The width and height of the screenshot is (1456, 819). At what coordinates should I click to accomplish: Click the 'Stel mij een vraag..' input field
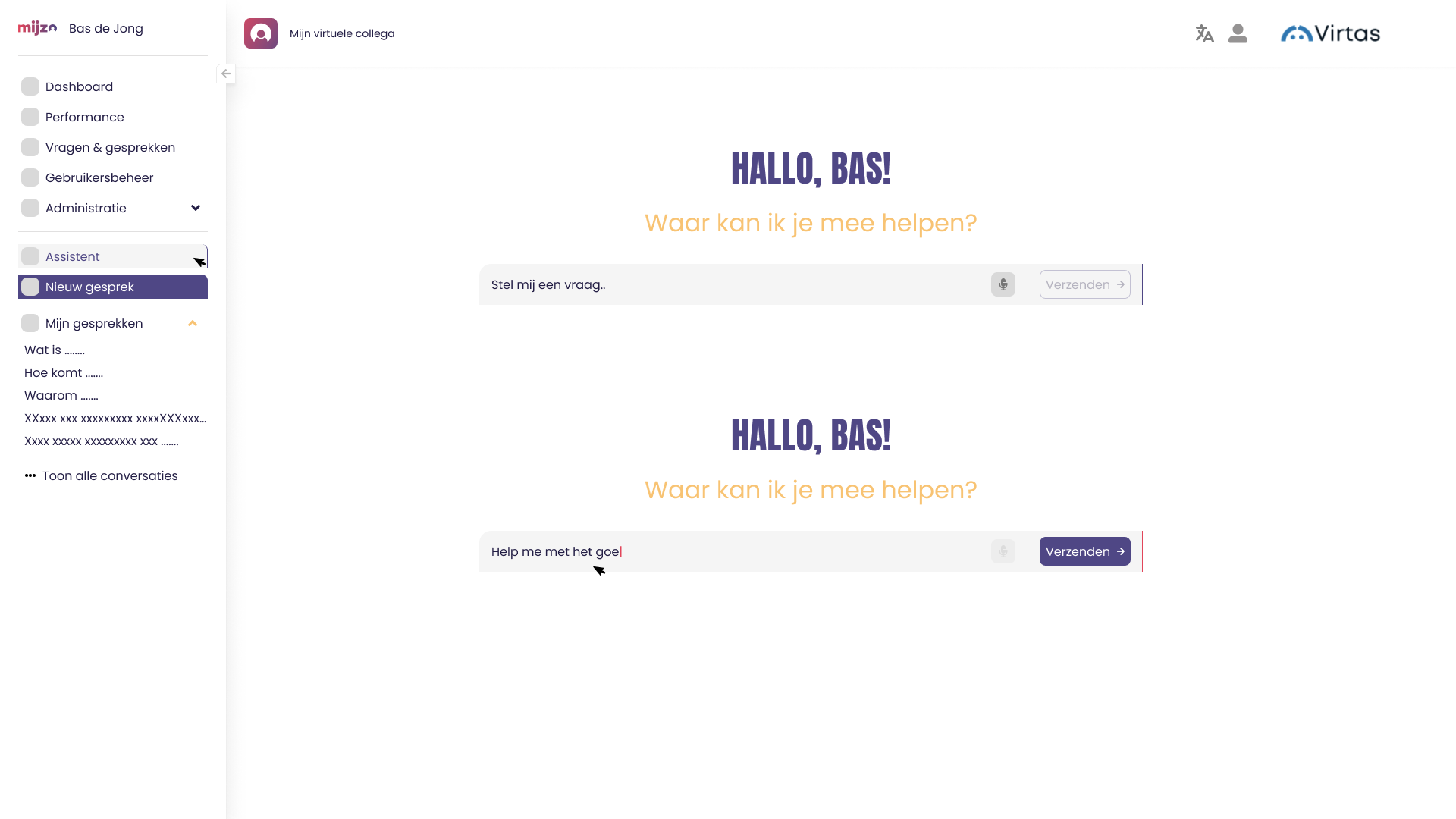[x=728, y=284]
